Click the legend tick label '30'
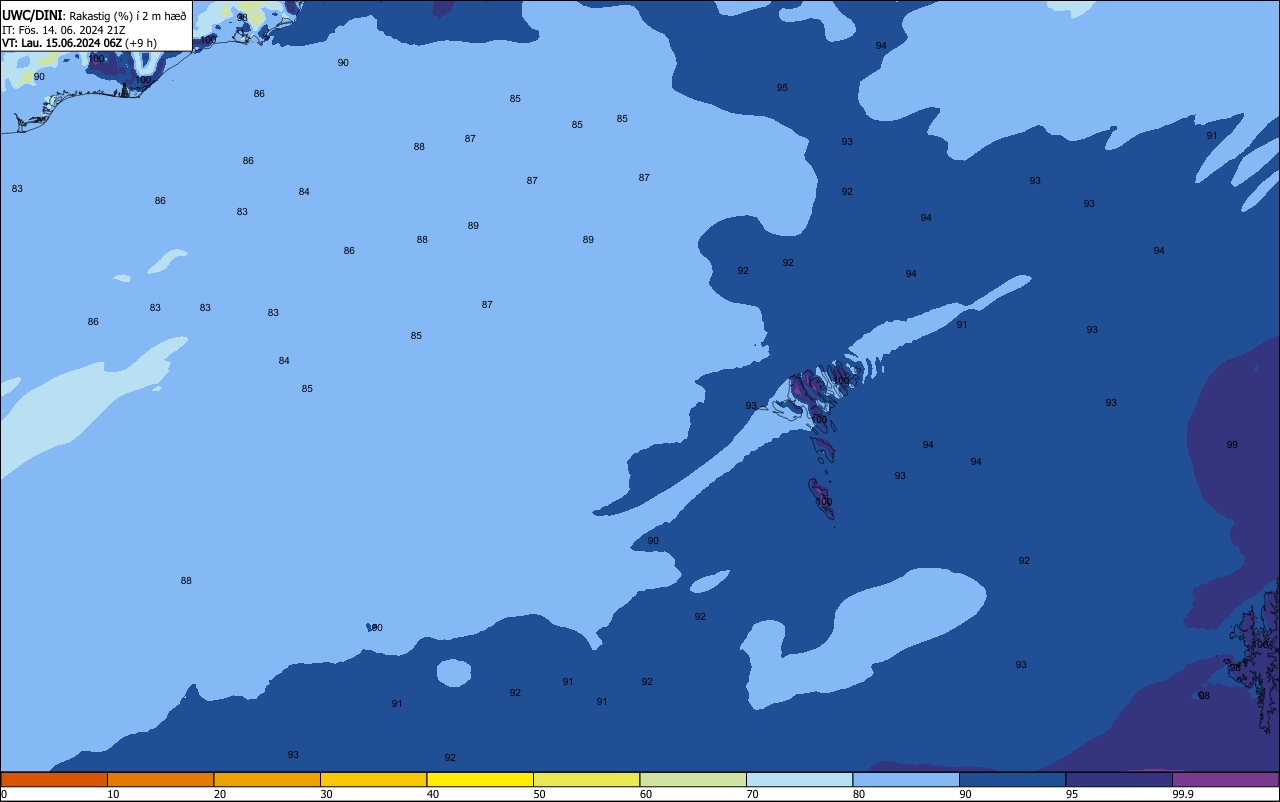The height and width of the screenshot is (802, 1280). coord(326,794)
